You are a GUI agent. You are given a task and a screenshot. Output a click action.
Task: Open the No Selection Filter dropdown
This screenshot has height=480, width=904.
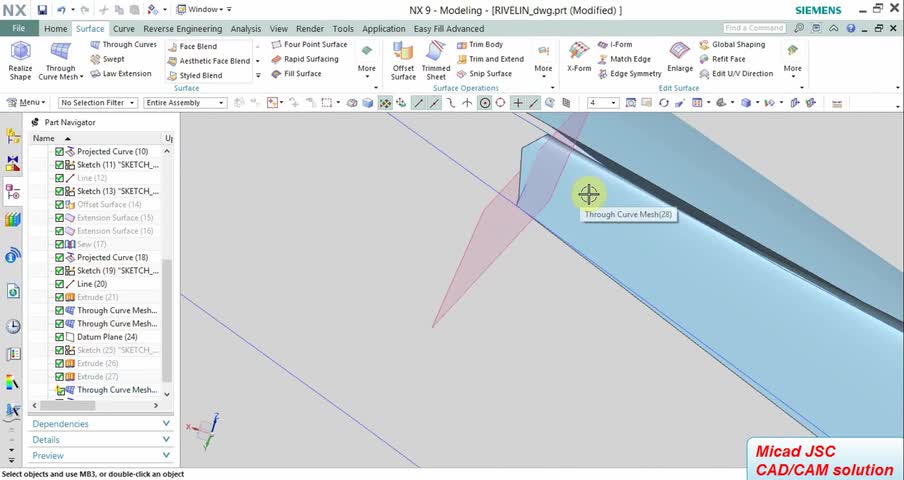coord(97,103)
